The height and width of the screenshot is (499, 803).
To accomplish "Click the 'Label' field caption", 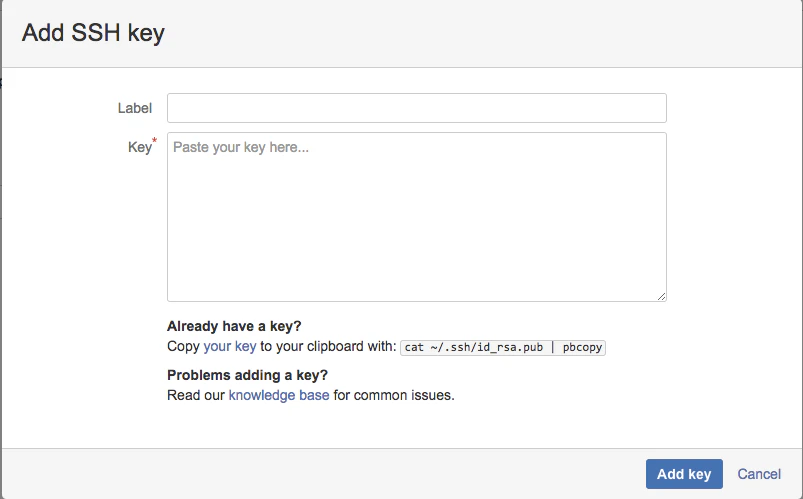I will pos(135,108).
